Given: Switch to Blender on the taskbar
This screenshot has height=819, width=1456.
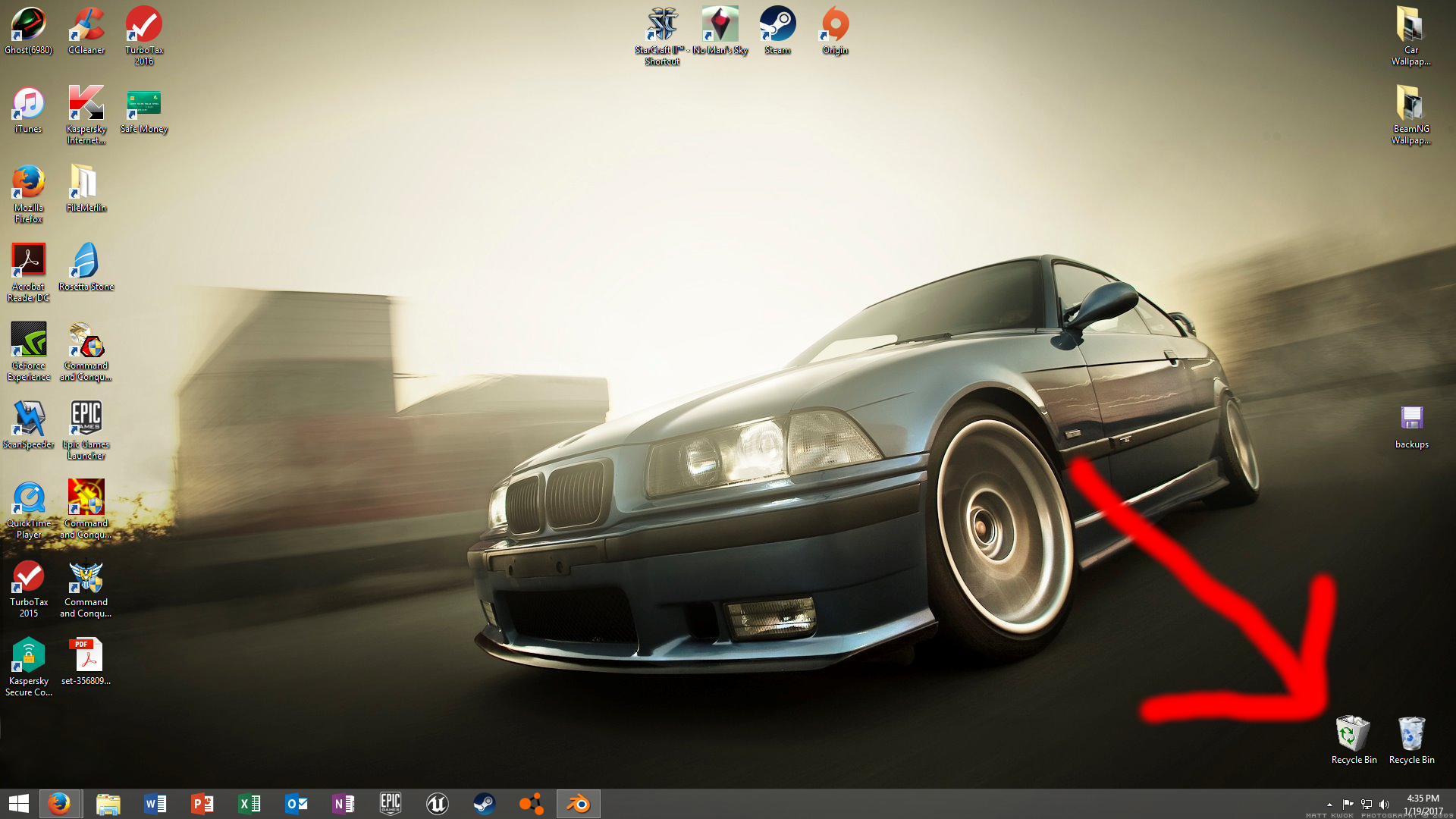Looking at the screenshot, I should pos(579,804).
